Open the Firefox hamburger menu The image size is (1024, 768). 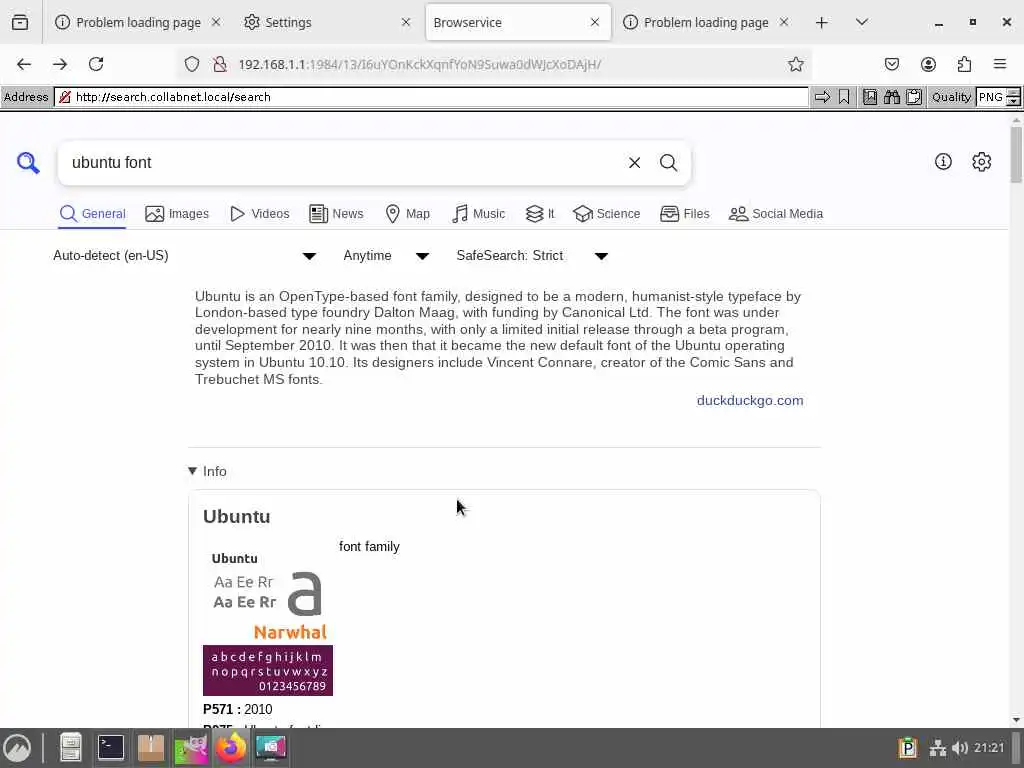1000,64
